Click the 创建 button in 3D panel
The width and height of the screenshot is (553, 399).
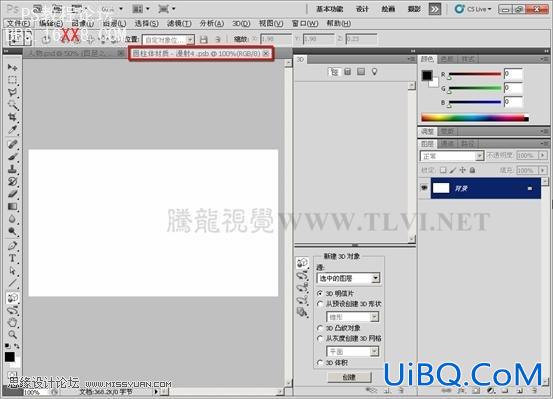click(349, 377)
